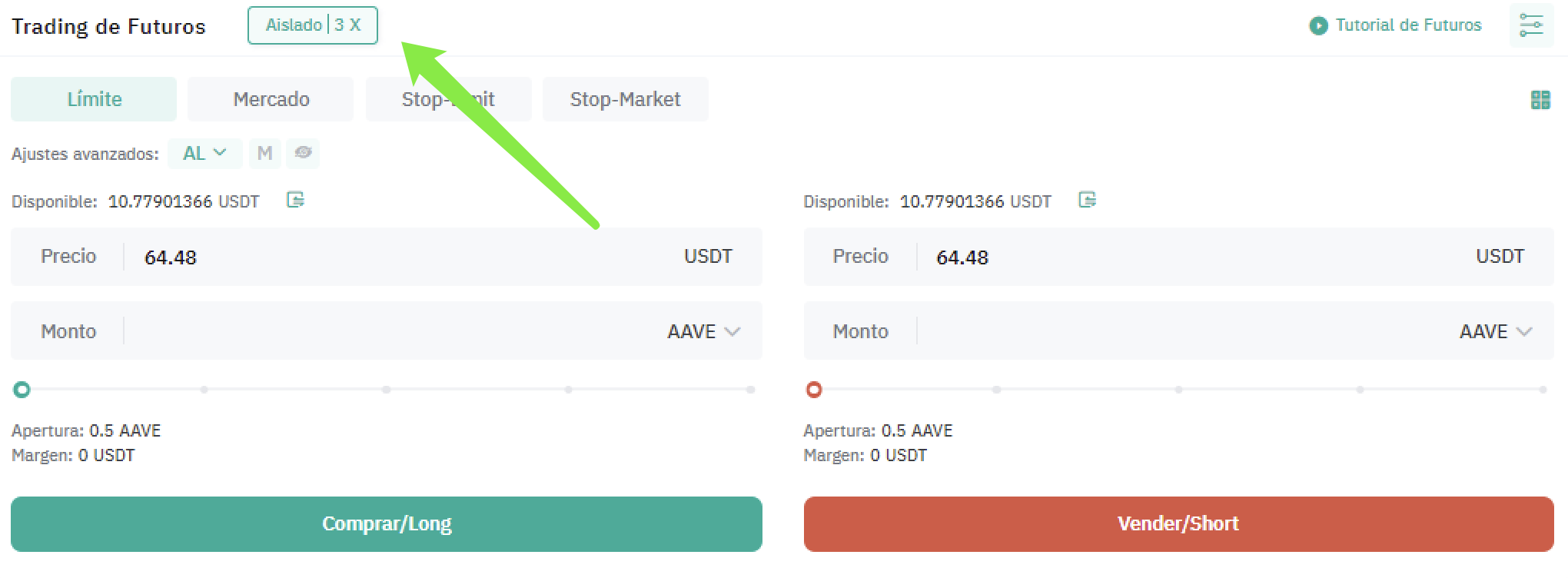Image resolution: width=1568 pixels, height=578 pixels.
Task: Open AAVE unit dropdown on sell side
Action: [1495, 331]
